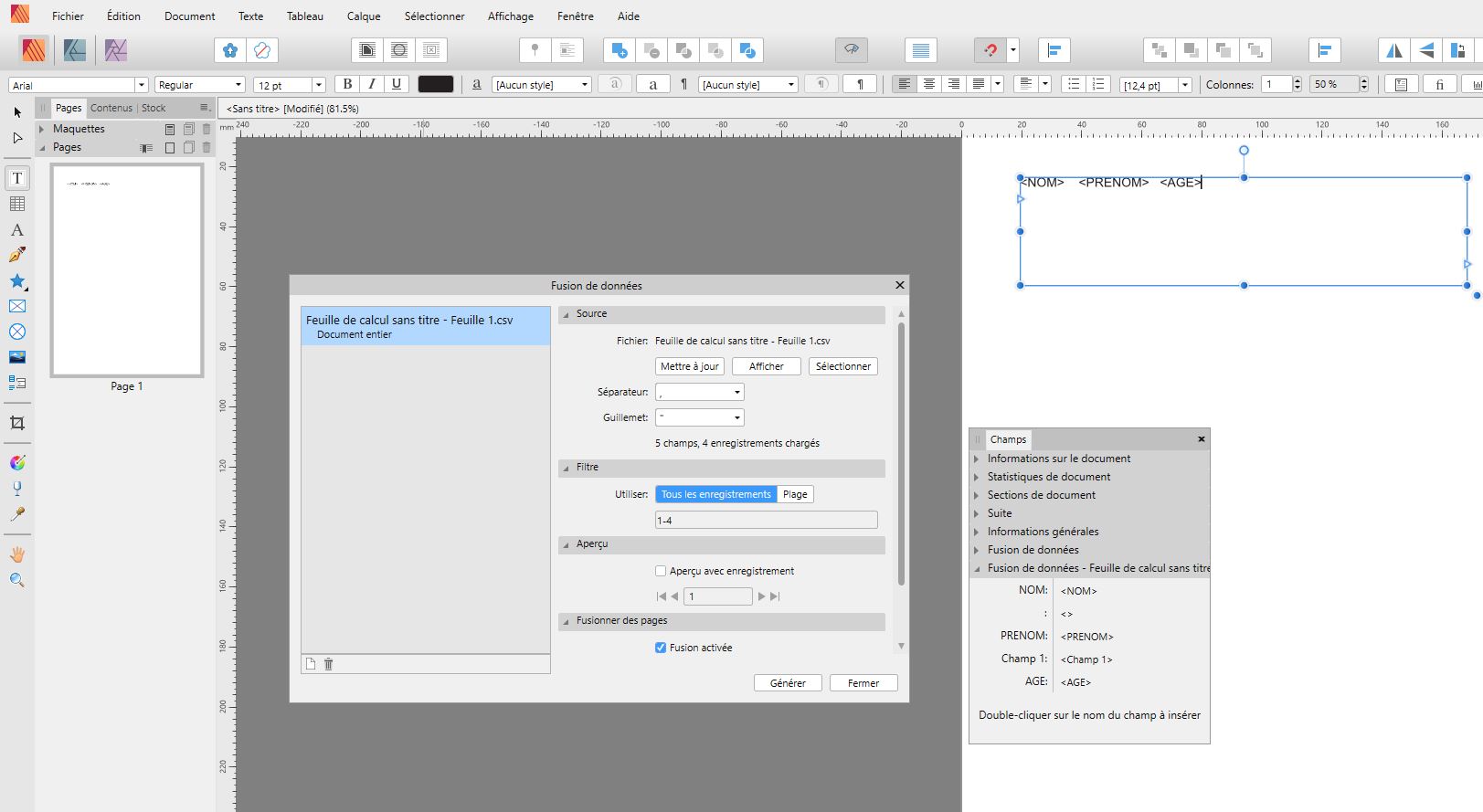Select the blue star shape tool
Image resolution: width=1483 pixels, height=812 pixels.
click(16, 280)
